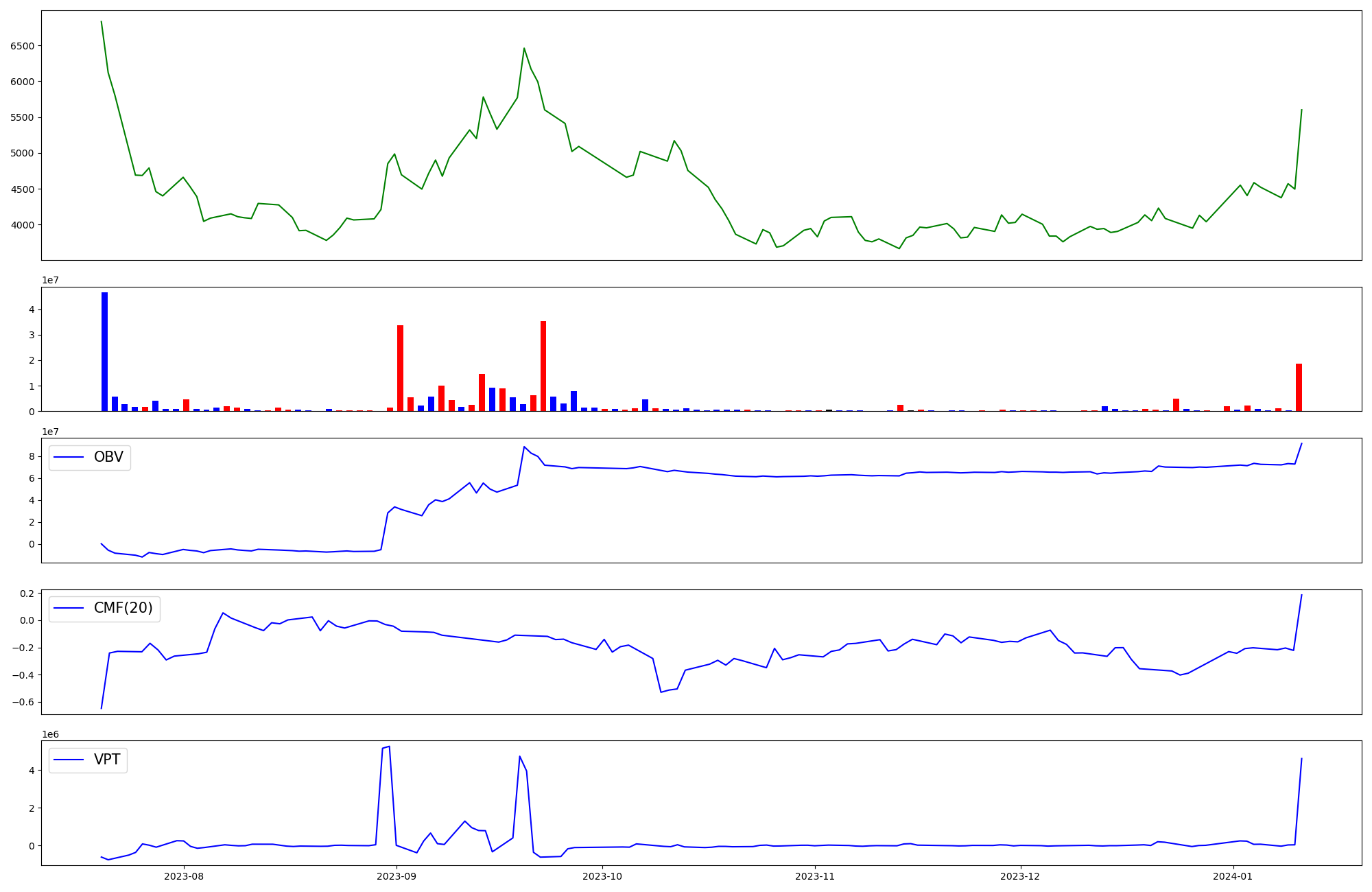The height and width of the screenshot is (892, 1372).
Task: Click the 2023-08 x-axis label
Action: pyautogui.click(x=184, y=876)
